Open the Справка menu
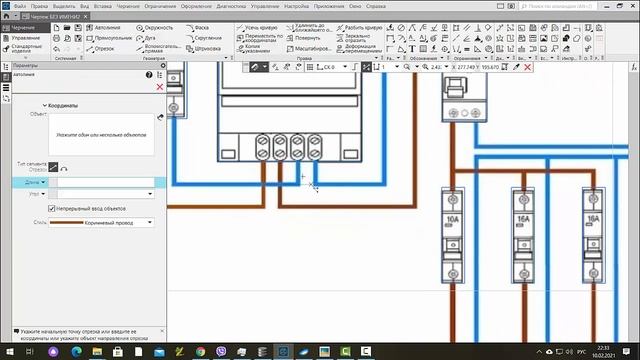640x360 pixels. coord(376,6)
